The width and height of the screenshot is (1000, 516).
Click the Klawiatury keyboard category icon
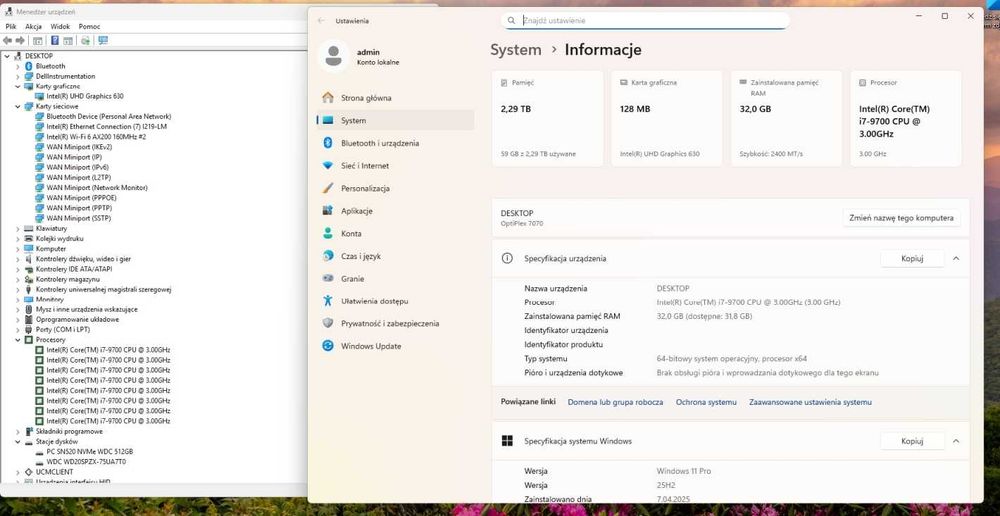29,228
